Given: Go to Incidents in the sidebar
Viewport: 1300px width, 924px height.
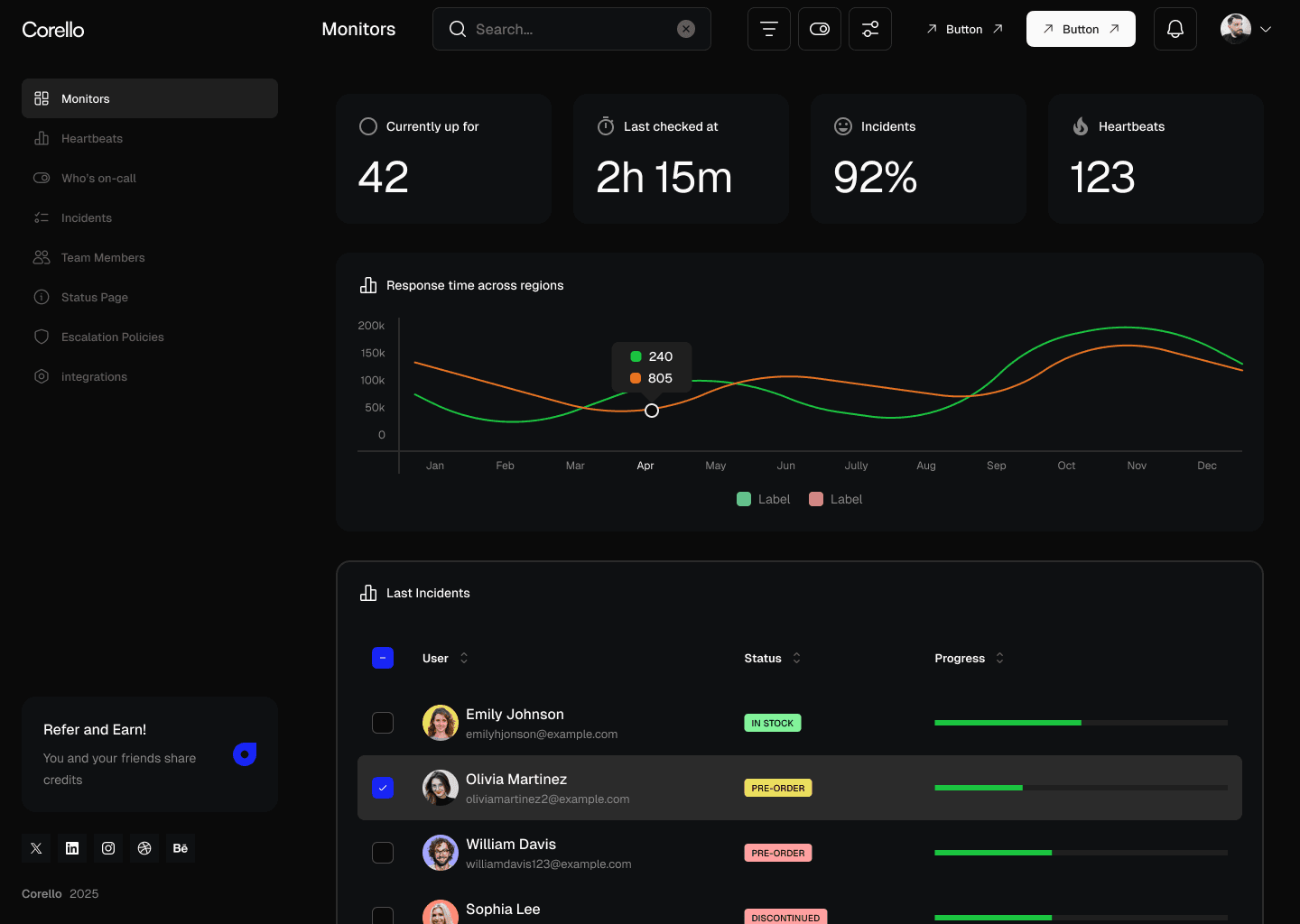Looking at the screenshot, I should 150,217.
